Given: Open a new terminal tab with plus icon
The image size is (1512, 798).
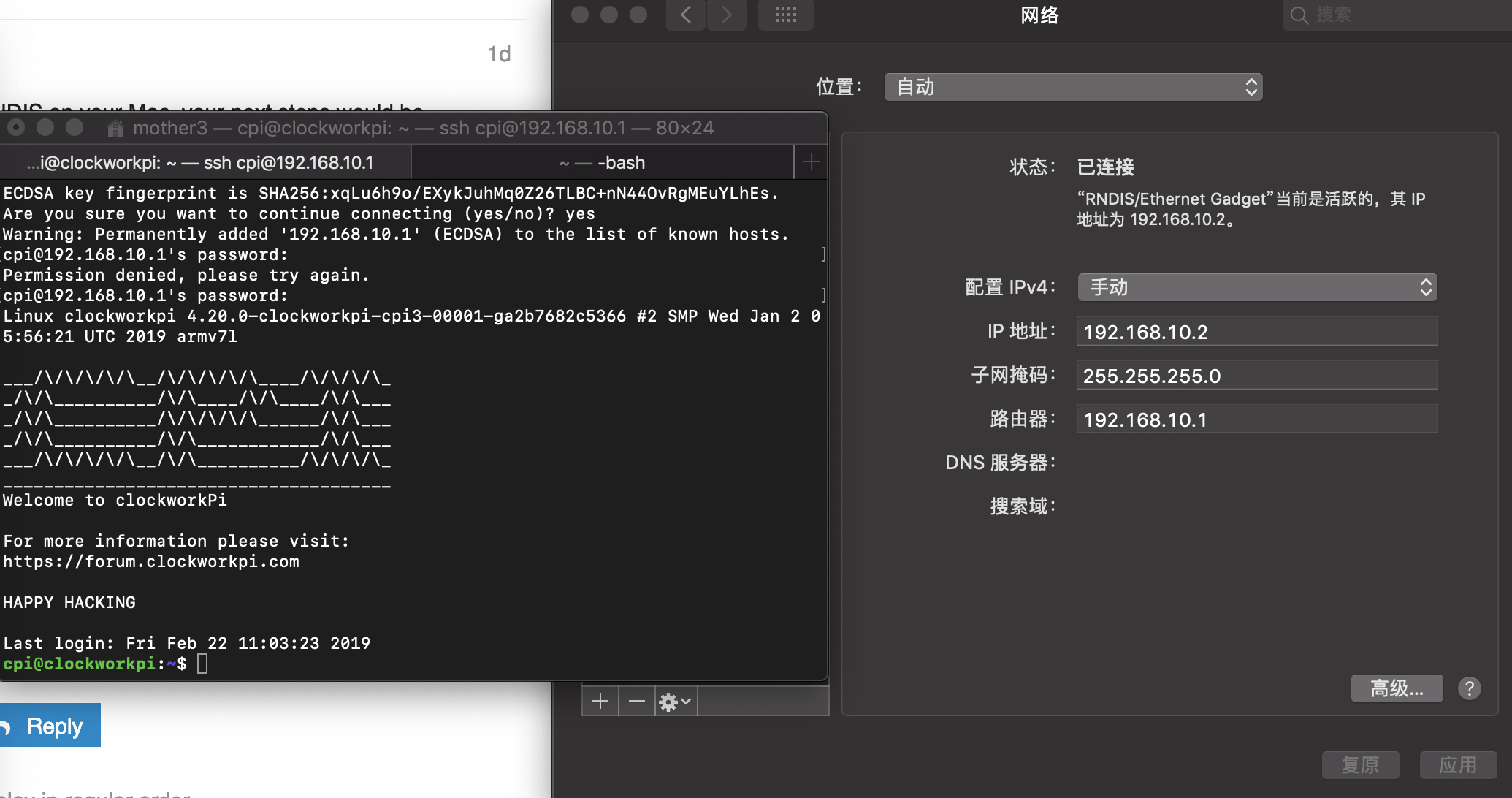Looking at the screenshot, I should 811,162.
